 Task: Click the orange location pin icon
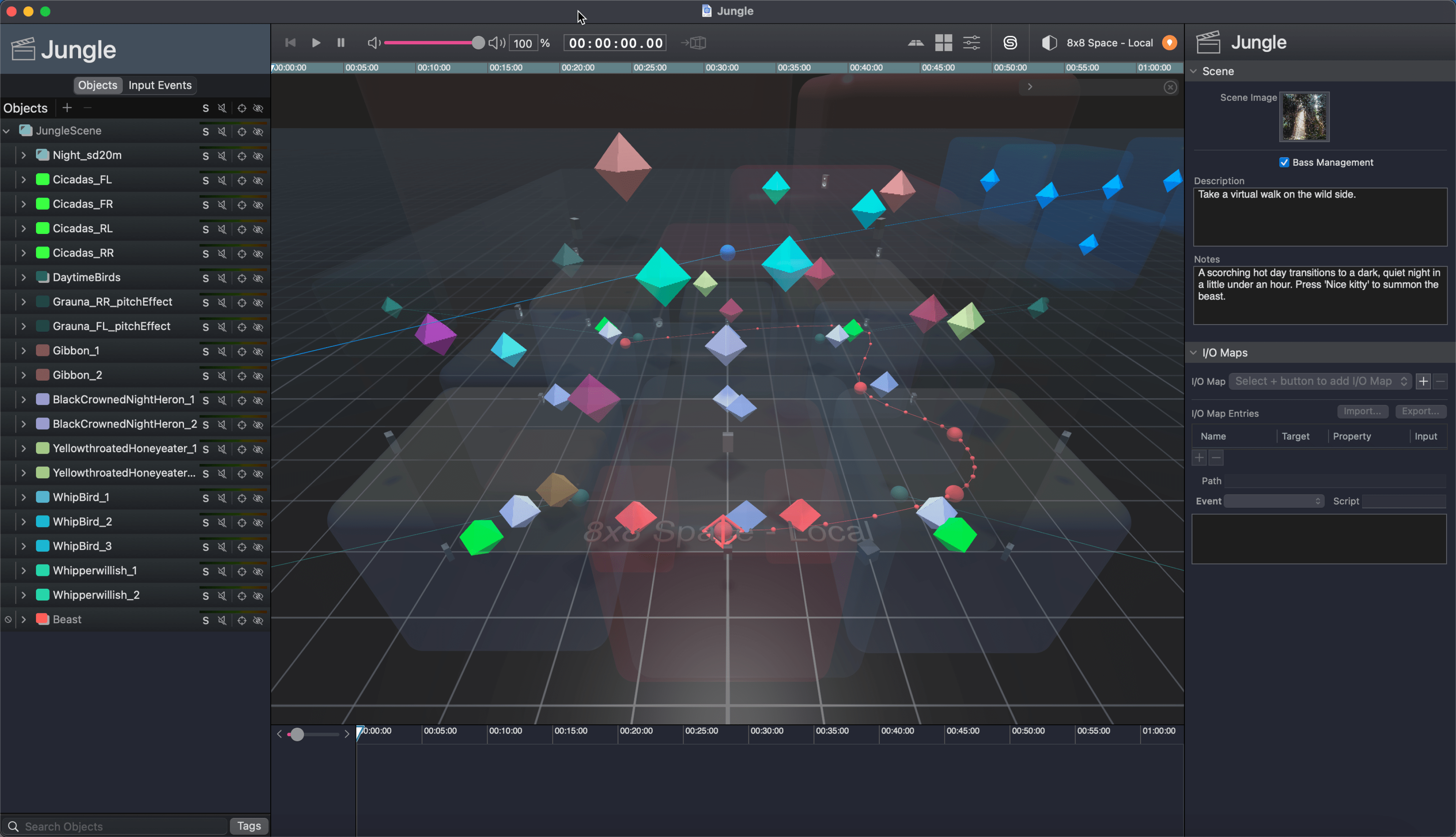pyautogui.click(x=1169, y=42)
